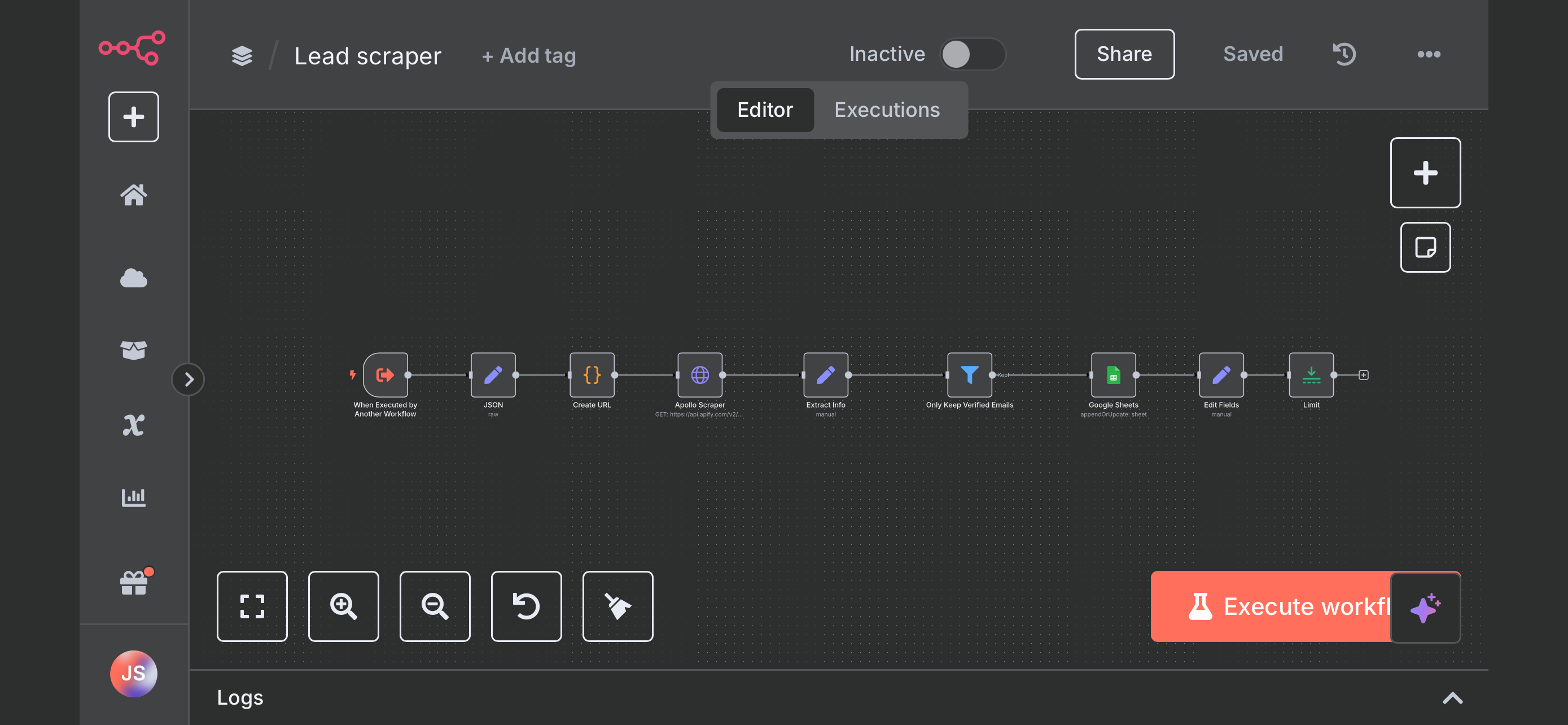Click the tidy up broom button

[618, 606]
